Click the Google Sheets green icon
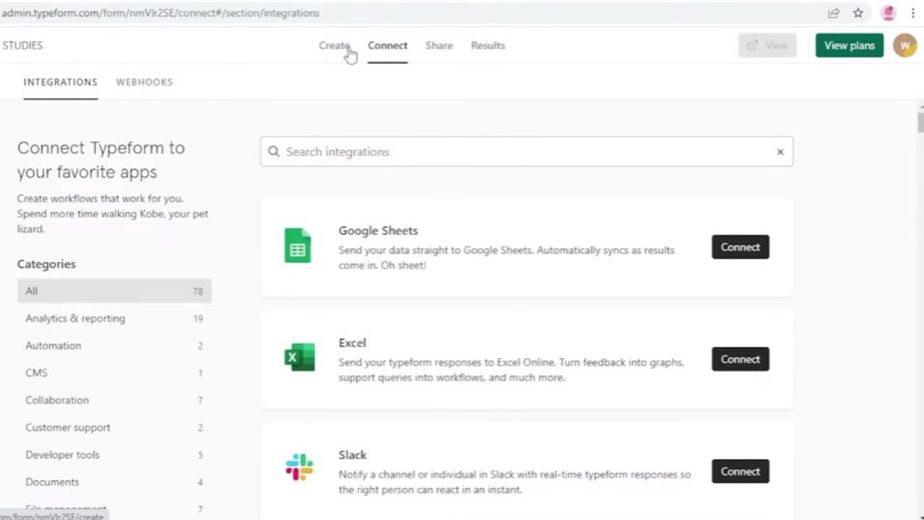 point(298,245)
